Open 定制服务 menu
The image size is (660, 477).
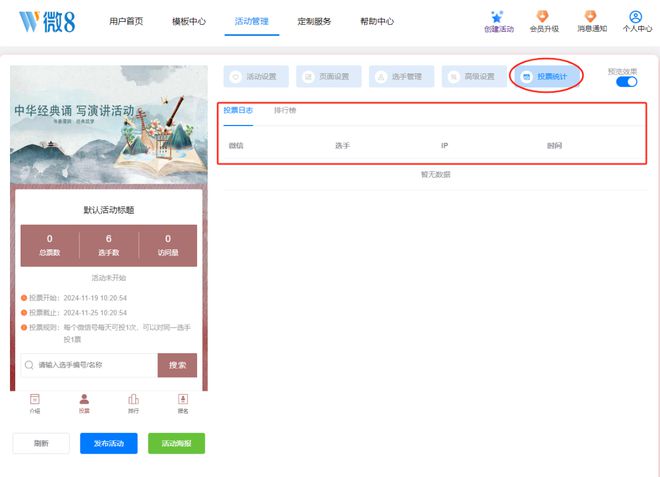314,21
